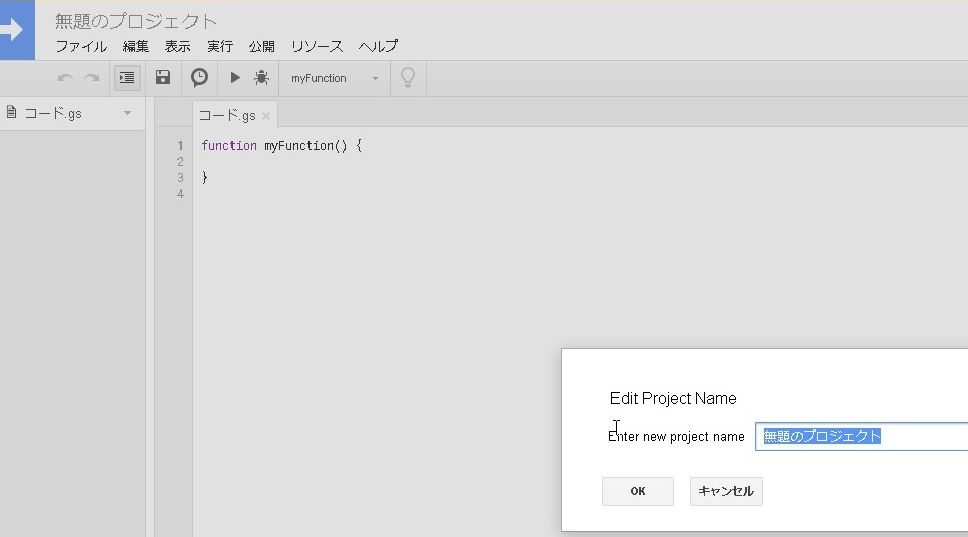Open the ファイル menu
This screenshot has width=968, height=537.
[x=80, y=46]
